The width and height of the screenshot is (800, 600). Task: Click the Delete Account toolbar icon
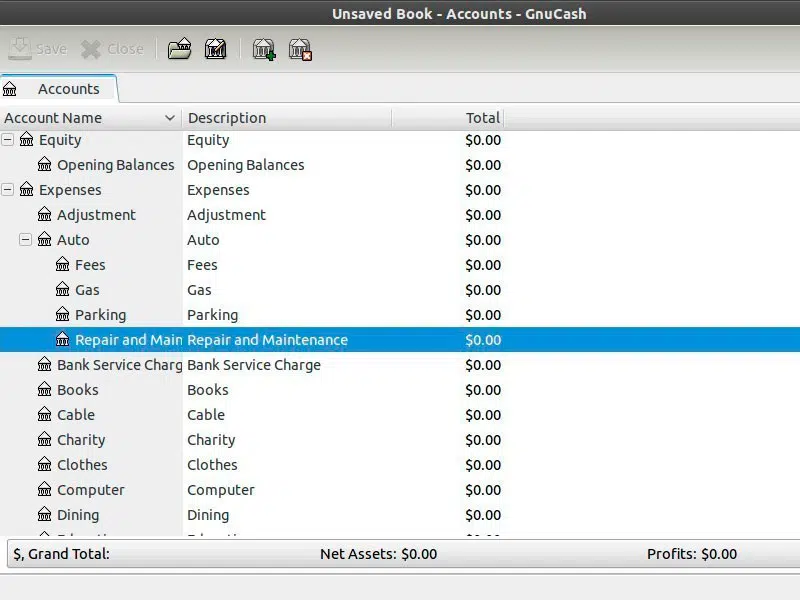pyautogui.click(x=300, y=49)
